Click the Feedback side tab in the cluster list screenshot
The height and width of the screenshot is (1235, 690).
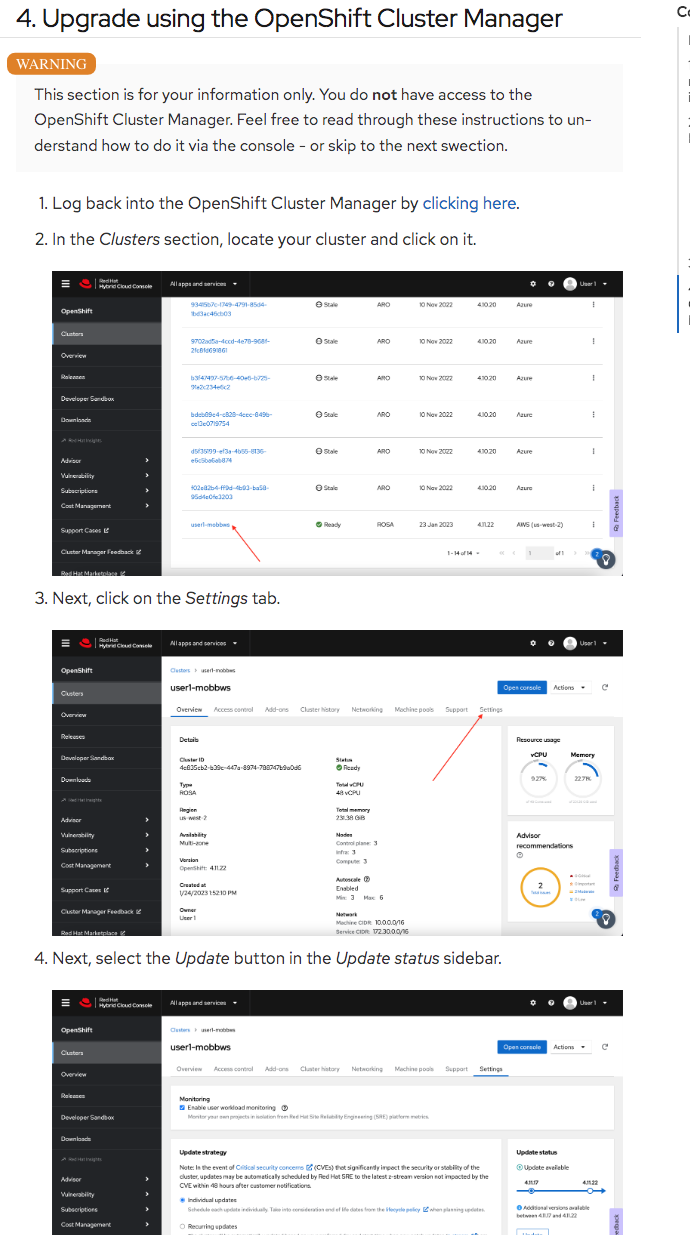(x=616, y=513)
